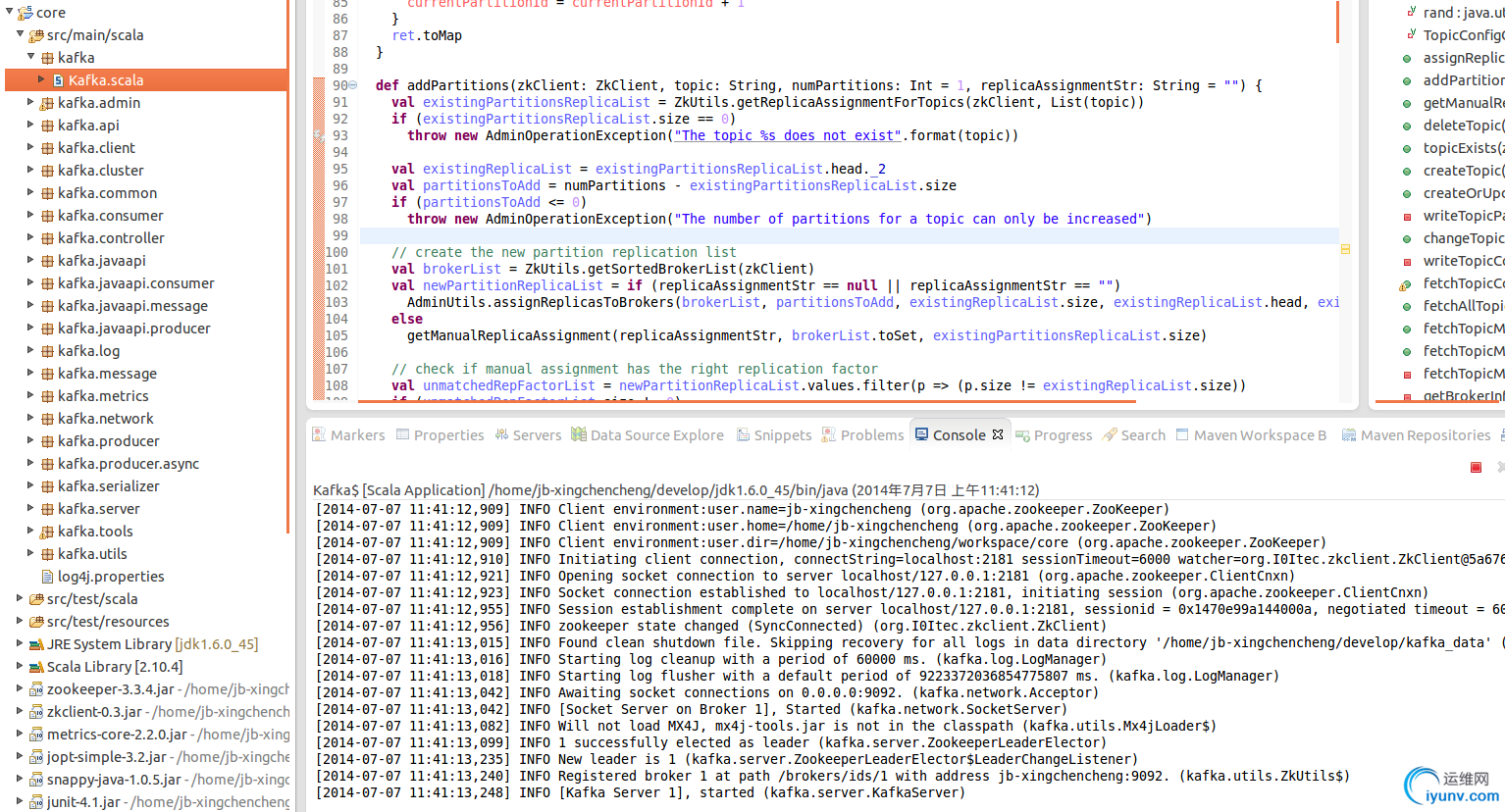Click the kafka.api package icon
1505x812 pixels.
[x=47, y=126]
